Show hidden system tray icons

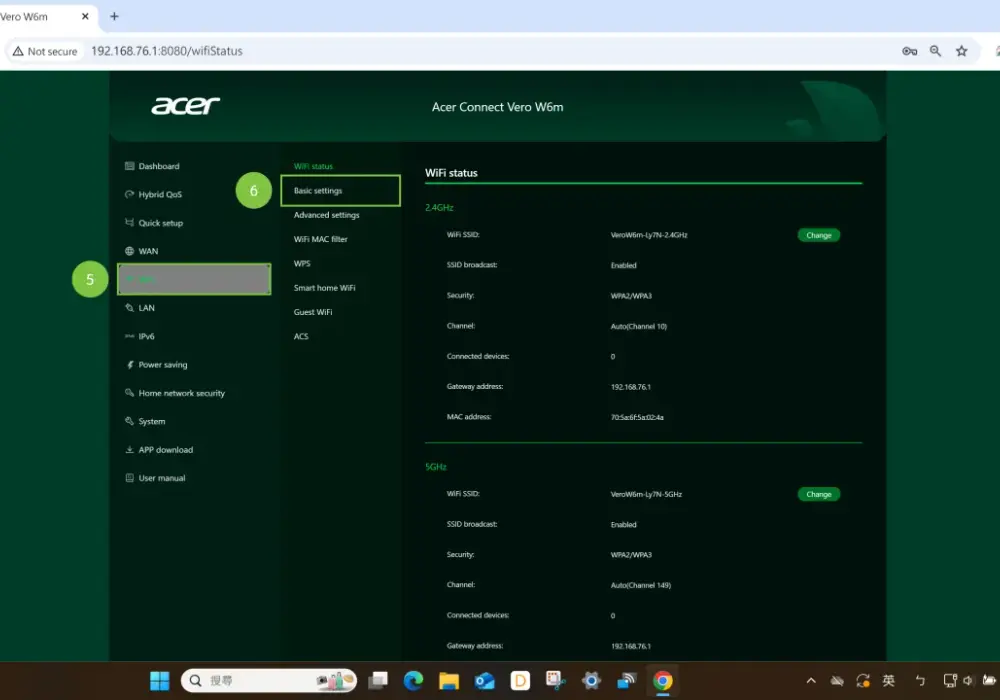click(811, 681)
